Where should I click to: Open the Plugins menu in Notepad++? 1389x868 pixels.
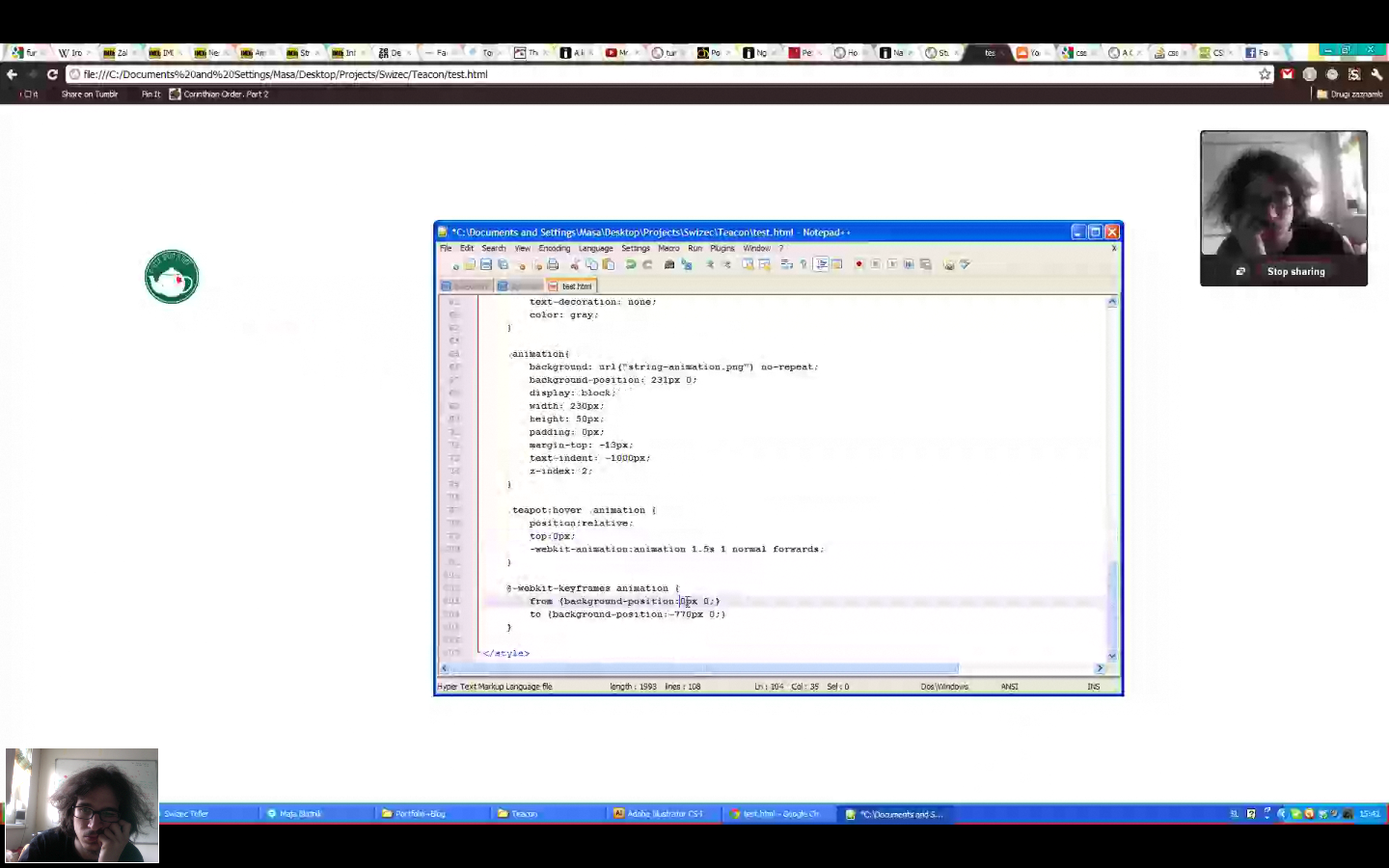(722, 248)
